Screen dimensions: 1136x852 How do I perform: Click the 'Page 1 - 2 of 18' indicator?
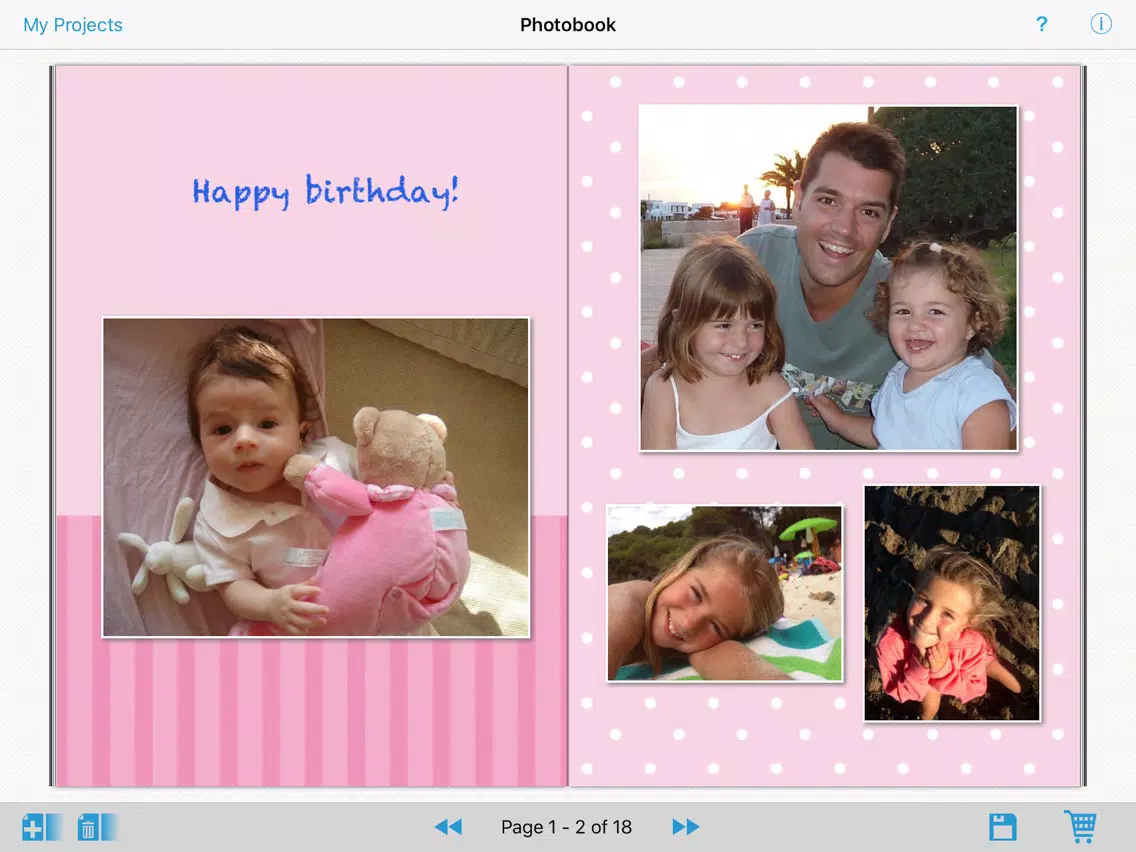coord(567,827)
